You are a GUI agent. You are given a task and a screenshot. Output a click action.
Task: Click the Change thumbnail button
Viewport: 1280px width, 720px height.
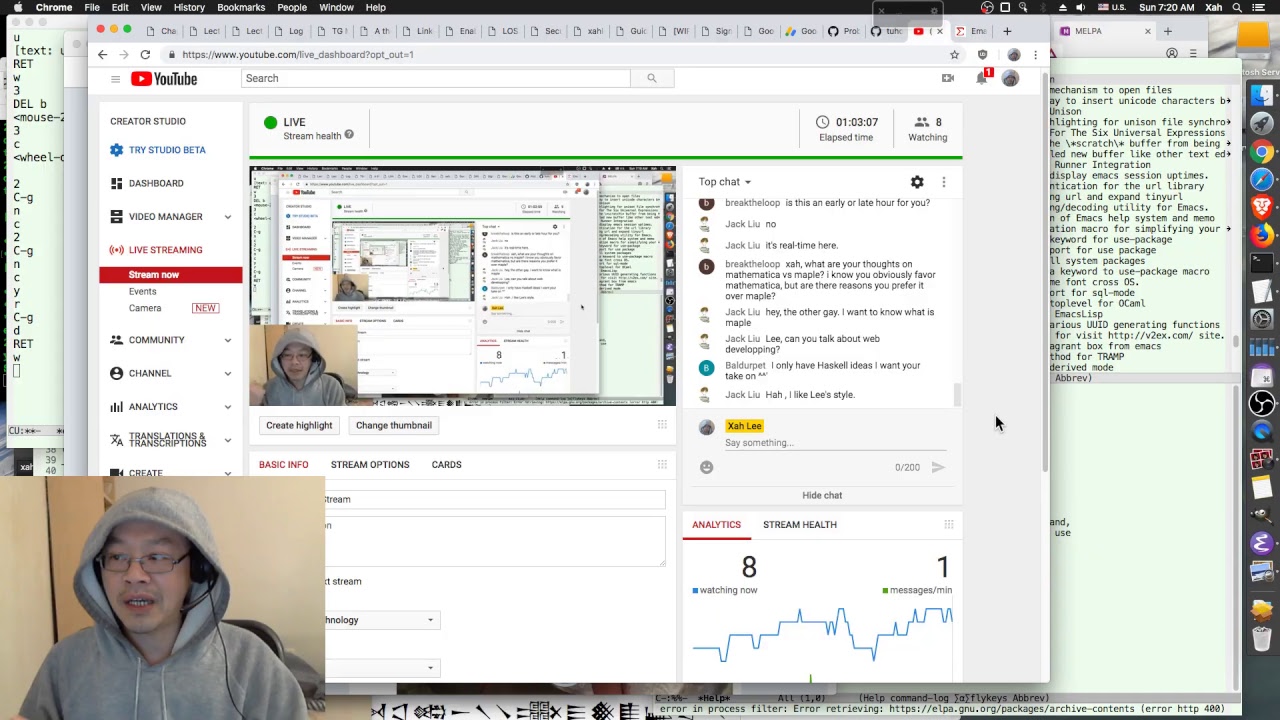coord(394,425)
